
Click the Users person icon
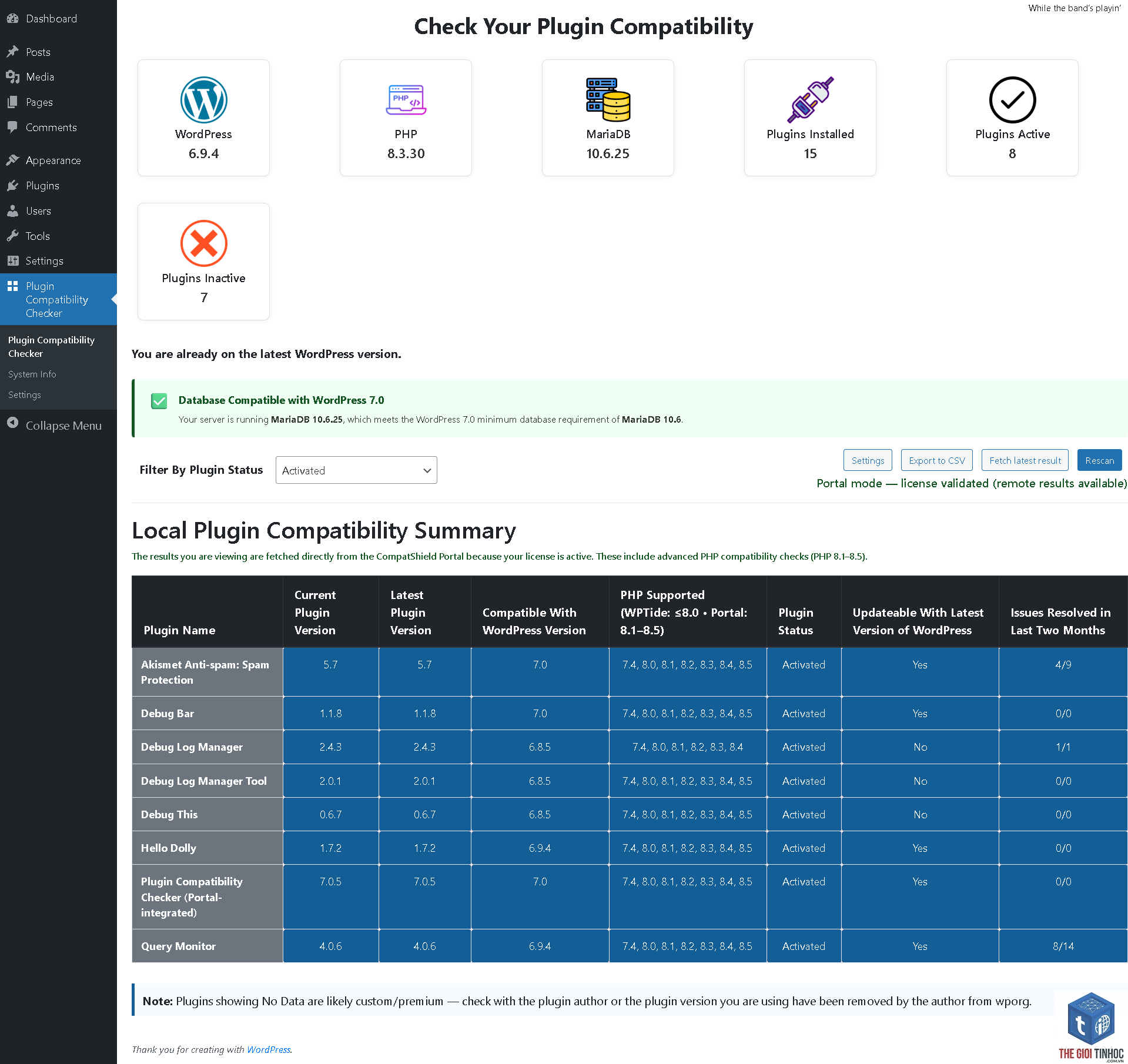(x=12, y=210)
